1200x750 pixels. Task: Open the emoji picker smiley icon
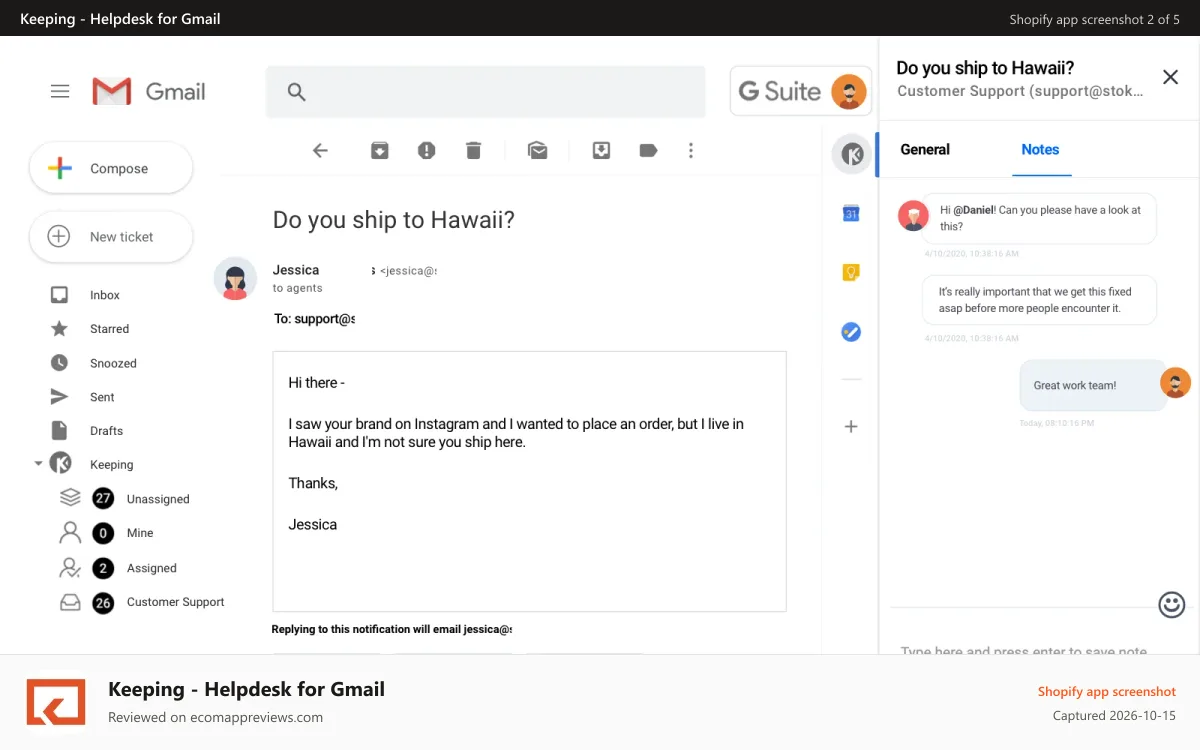[x=1172, y=604]
